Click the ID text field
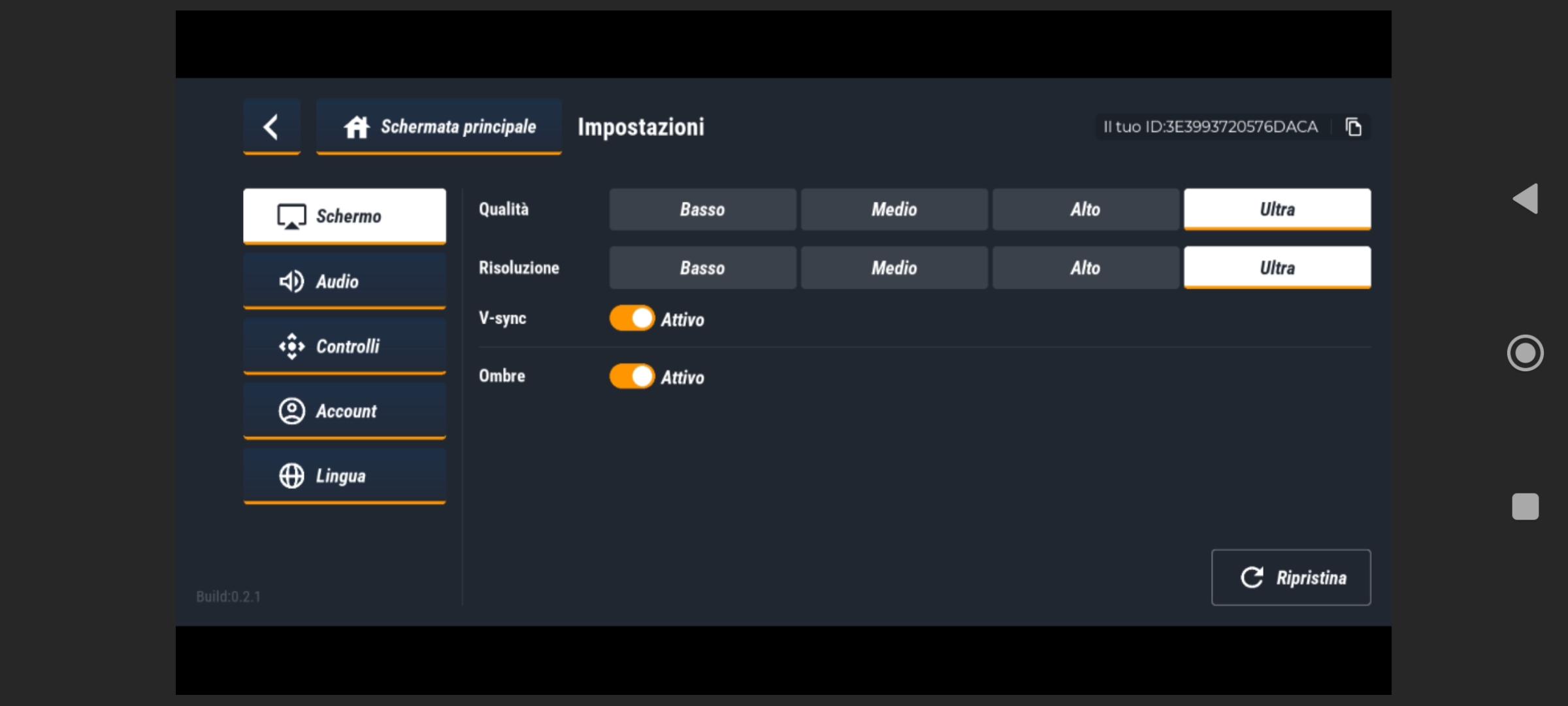1568x706 pixels. pos(1210,127)
